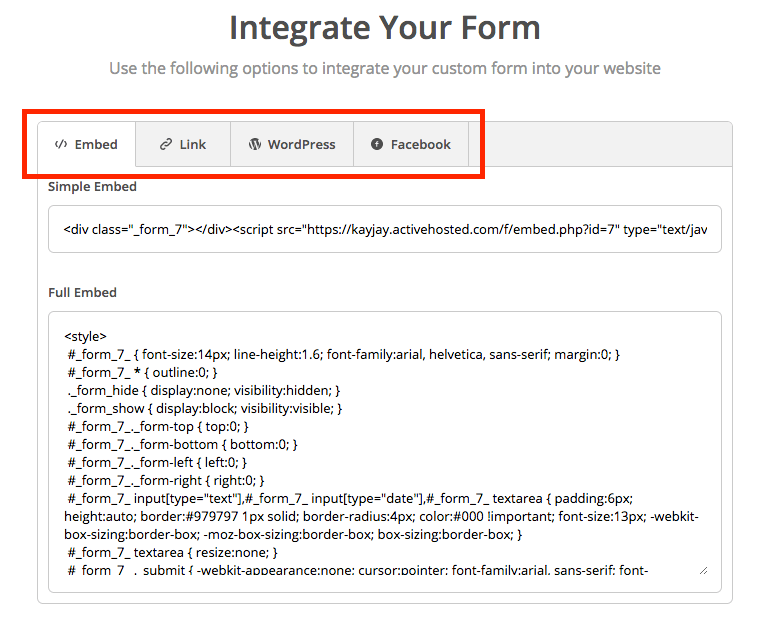
Task: Click the '#_form_7_ textarea { resize:none; }' line
Action: (x=173, y=553)
